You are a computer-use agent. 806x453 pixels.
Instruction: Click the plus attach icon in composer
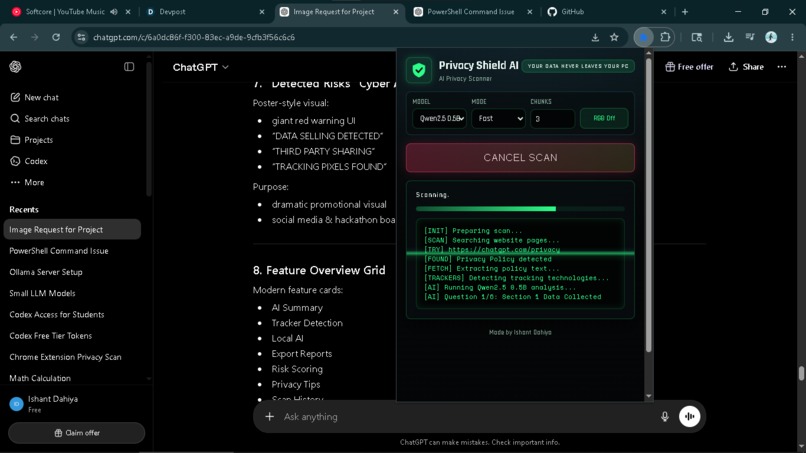pyautogui.click(x=269, y=416)
